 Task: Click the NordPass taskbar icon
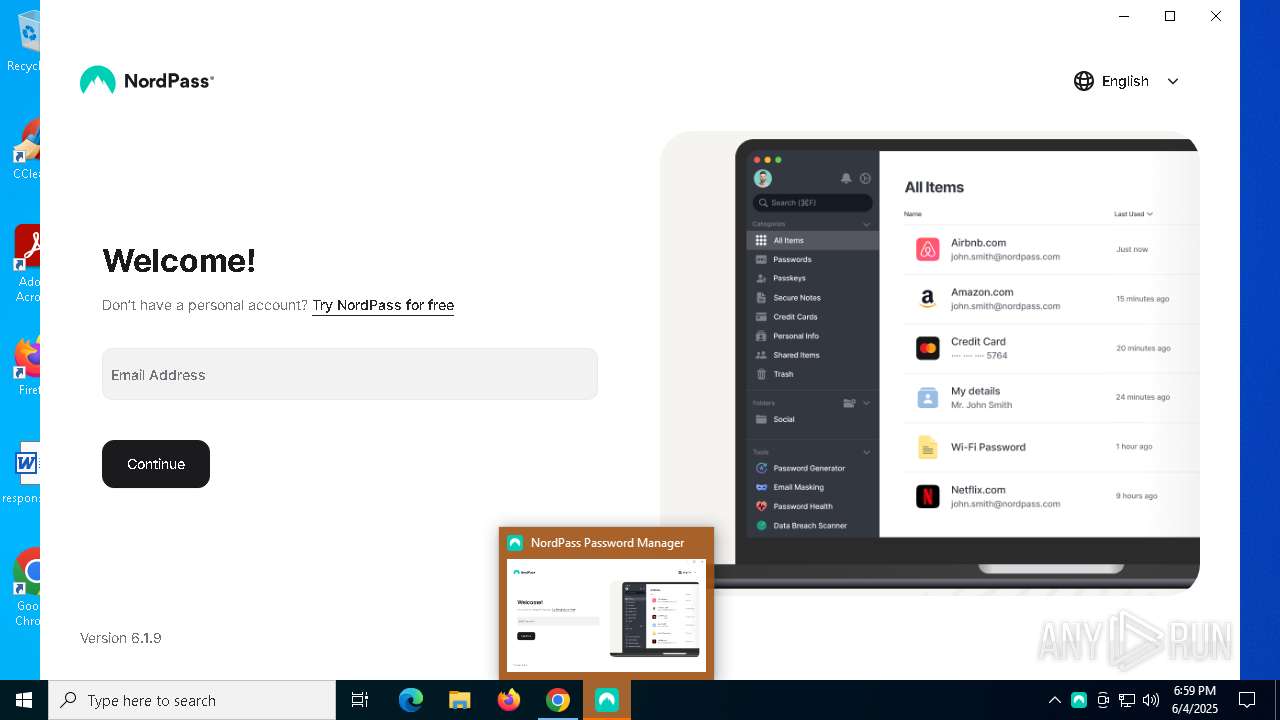607,700
